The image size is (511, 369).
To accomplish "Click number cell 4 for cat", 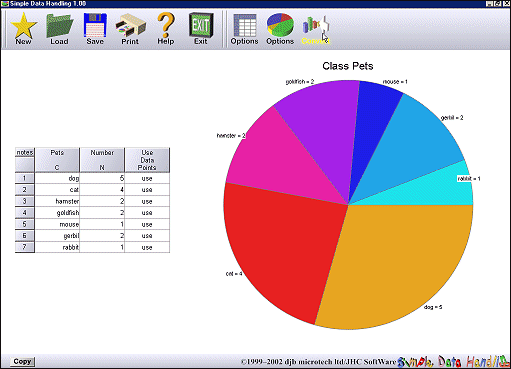I will [102, 190].
